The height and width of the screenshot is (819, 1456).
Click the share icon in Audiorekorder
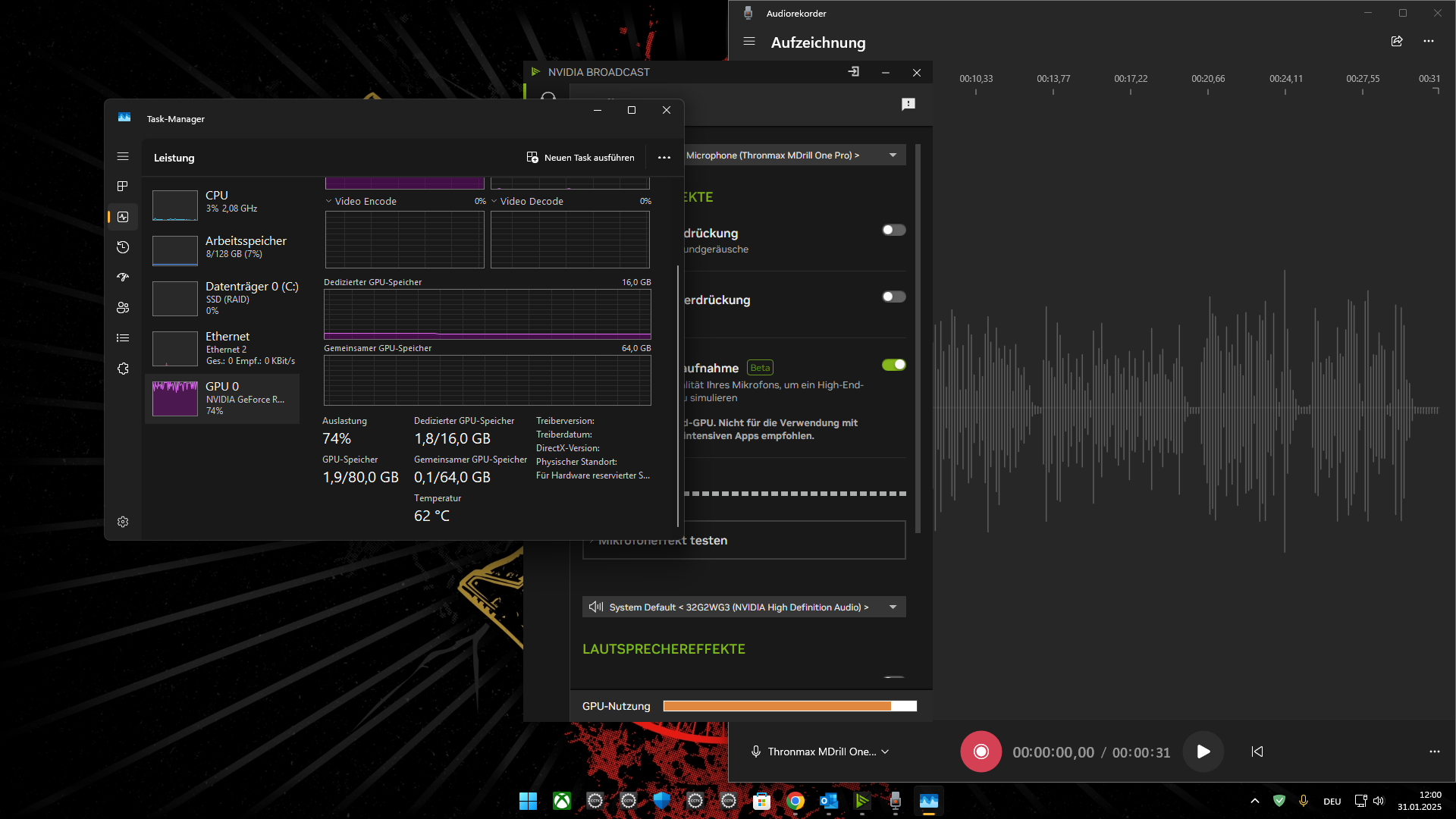pyautogui.click(x=1397, y=41)
